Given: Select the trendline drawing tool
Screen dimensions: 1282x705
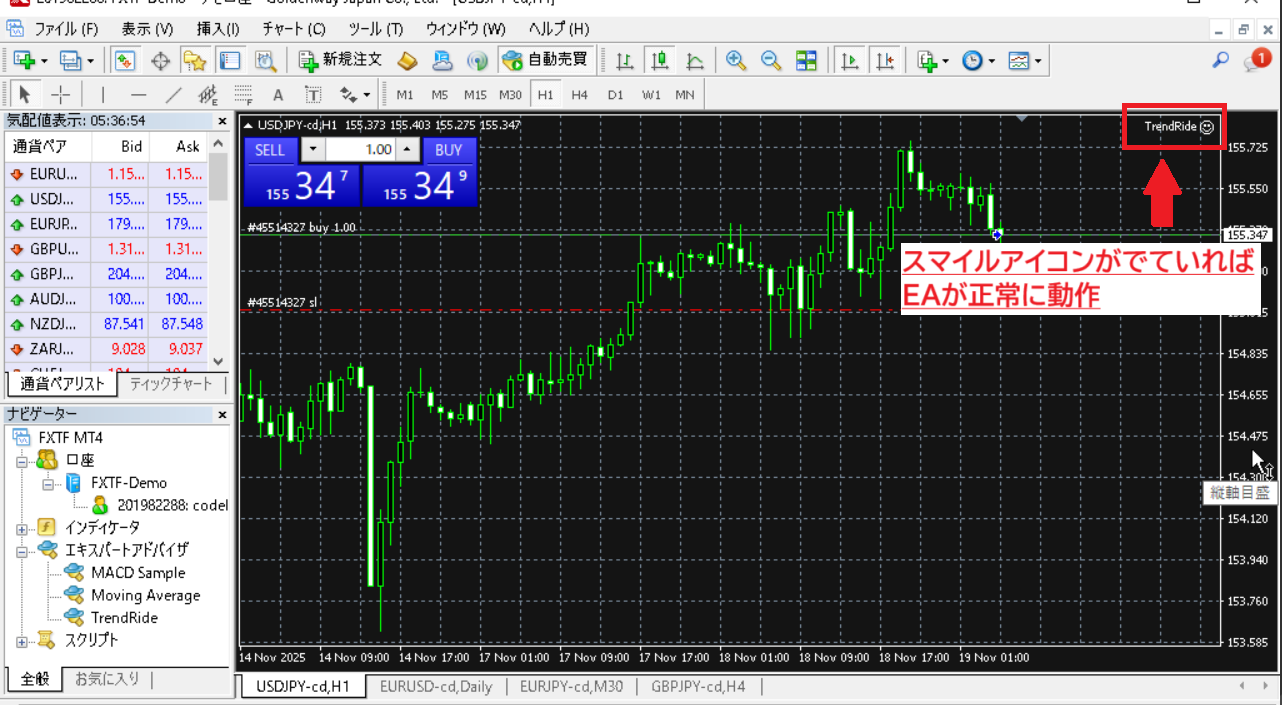Looking at the screenshot, I should click(173, 95).
